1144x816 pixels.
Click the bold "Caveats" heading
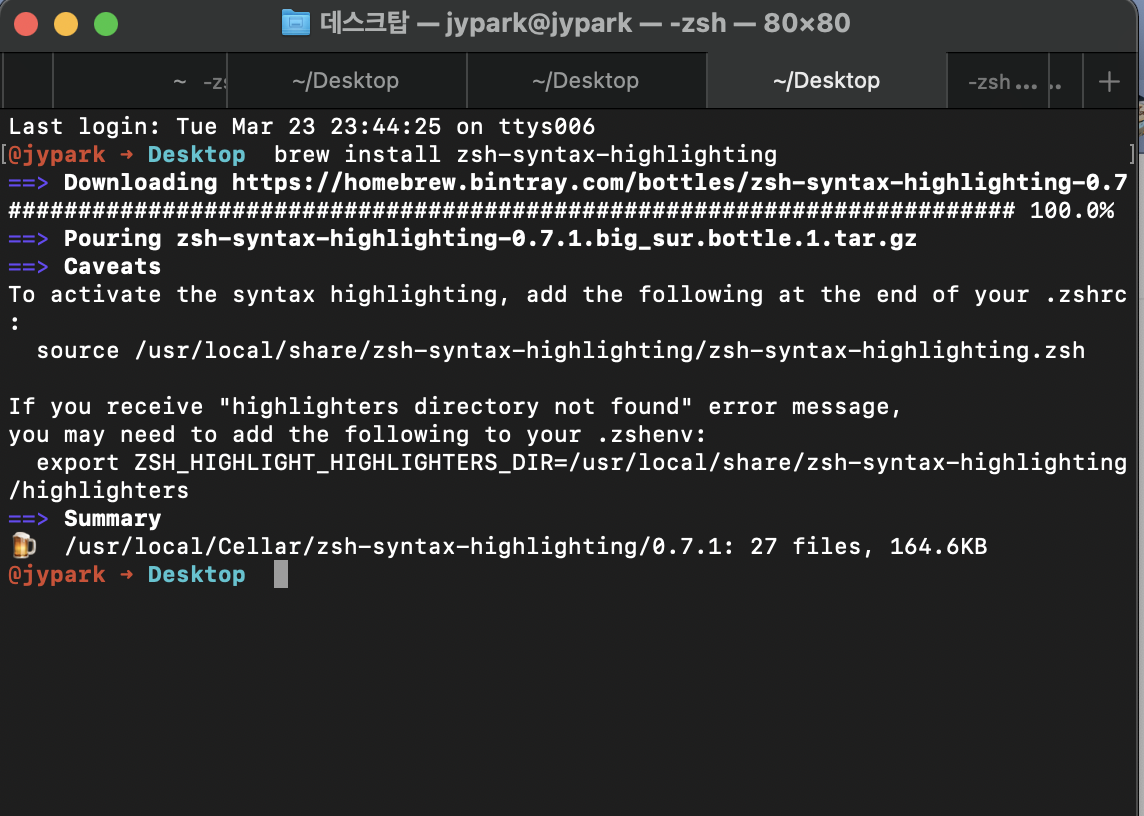112,266
